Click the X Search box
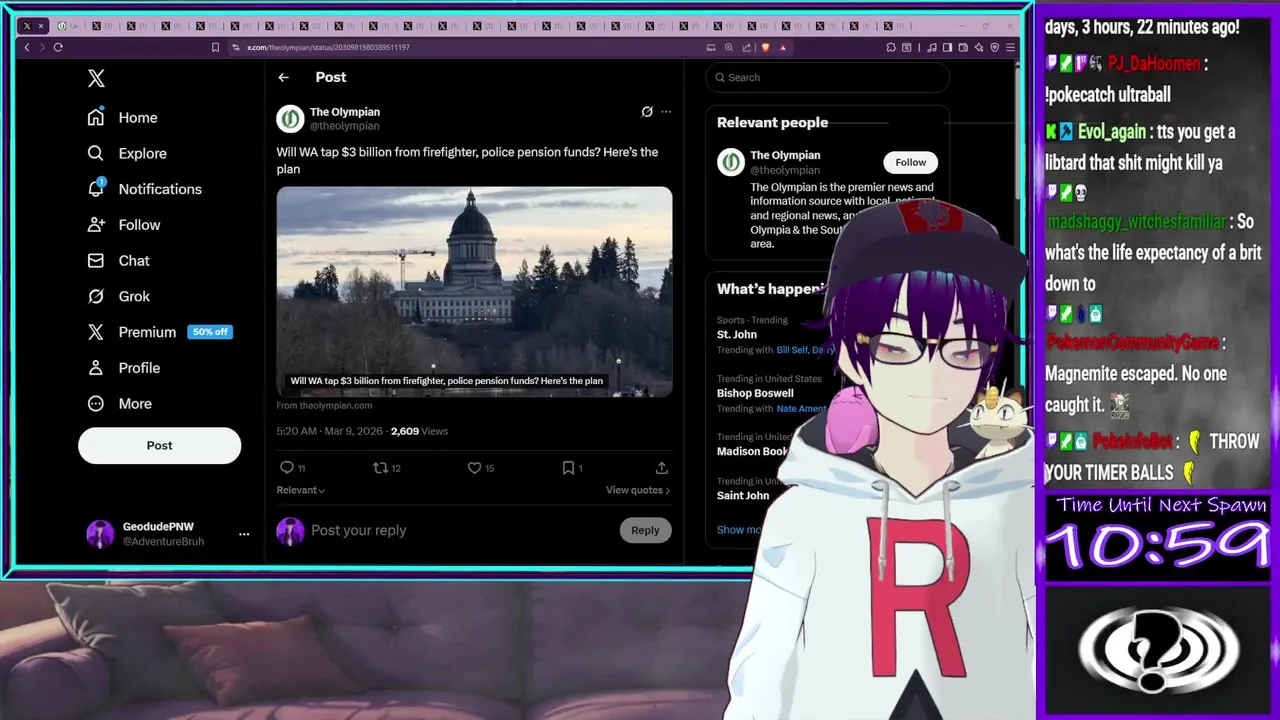1280x720 pixels. pos(827,77)
